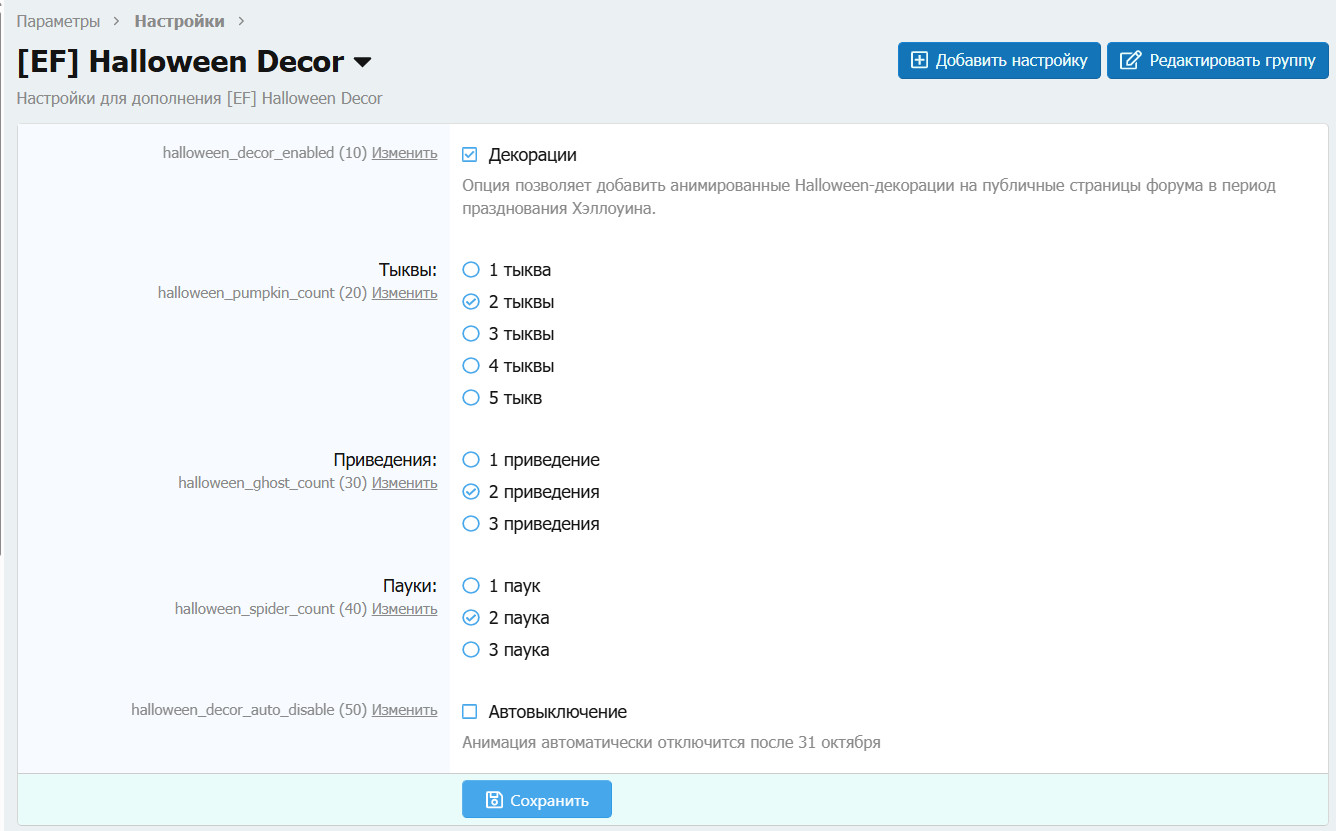Select the 1 тыква radio option

(471, 270)
